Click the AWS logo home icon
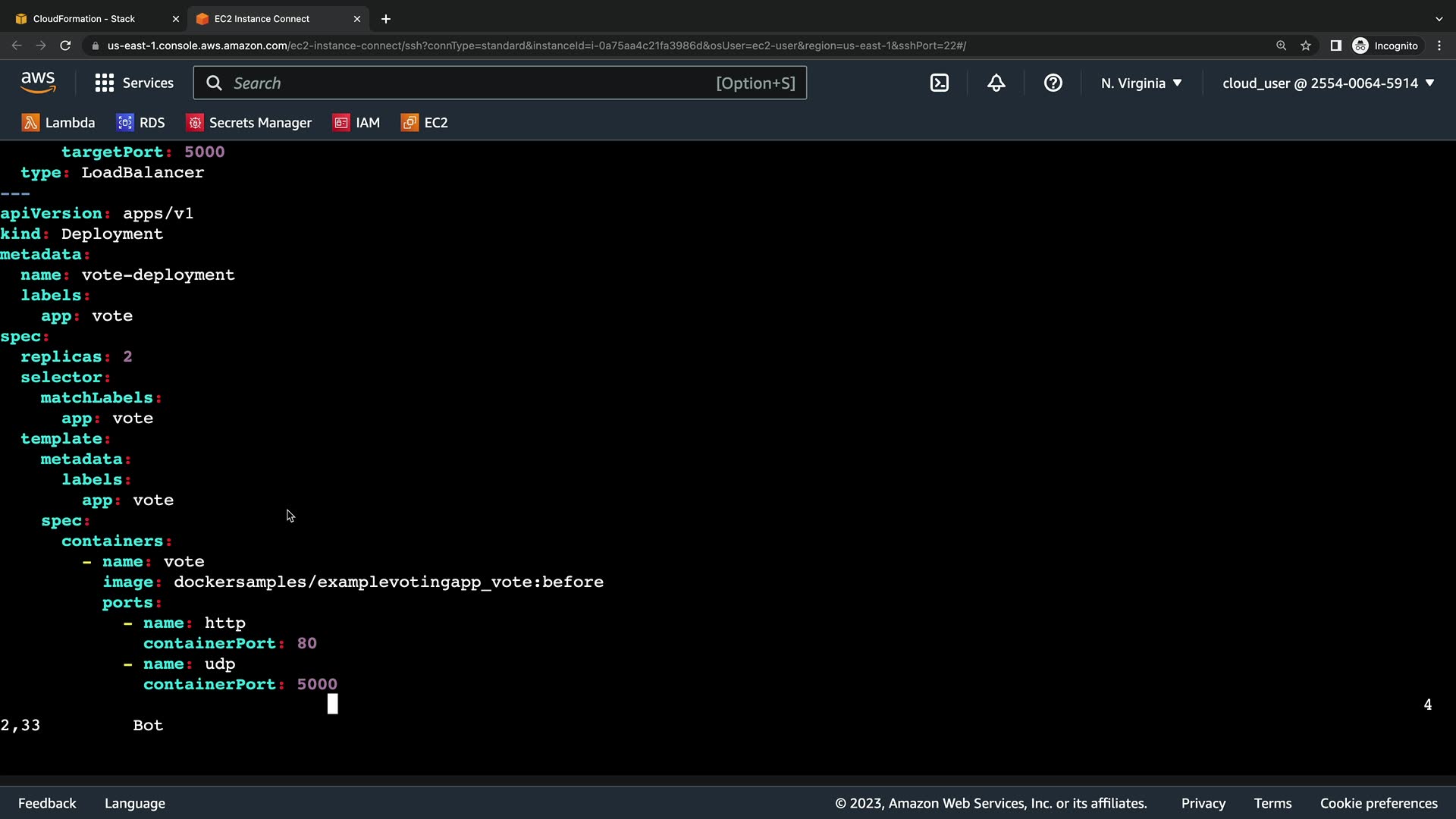The width and height of the screenshot is (1456, 819). 38,83
